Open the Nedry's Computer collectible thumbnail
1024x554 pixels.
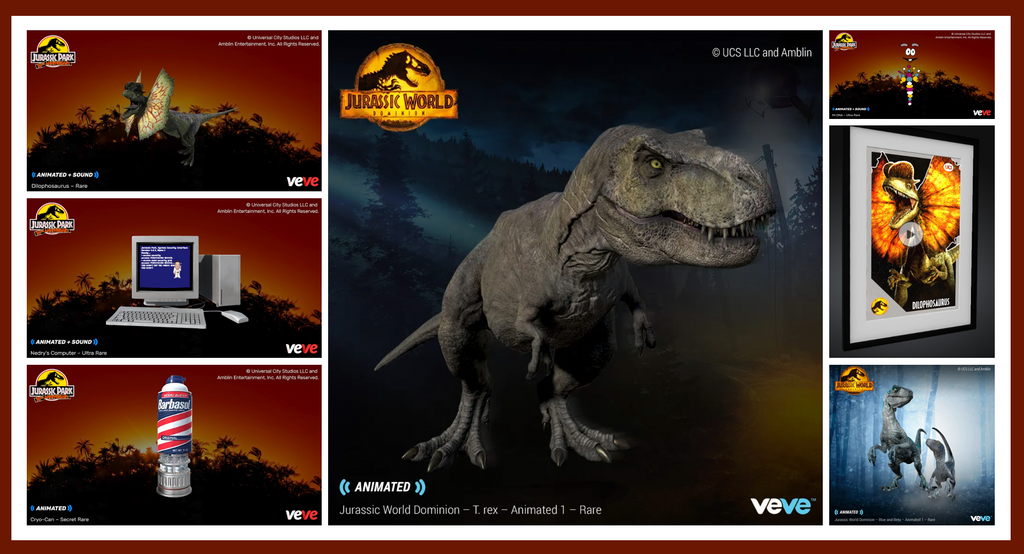click(x=174, y=278)
